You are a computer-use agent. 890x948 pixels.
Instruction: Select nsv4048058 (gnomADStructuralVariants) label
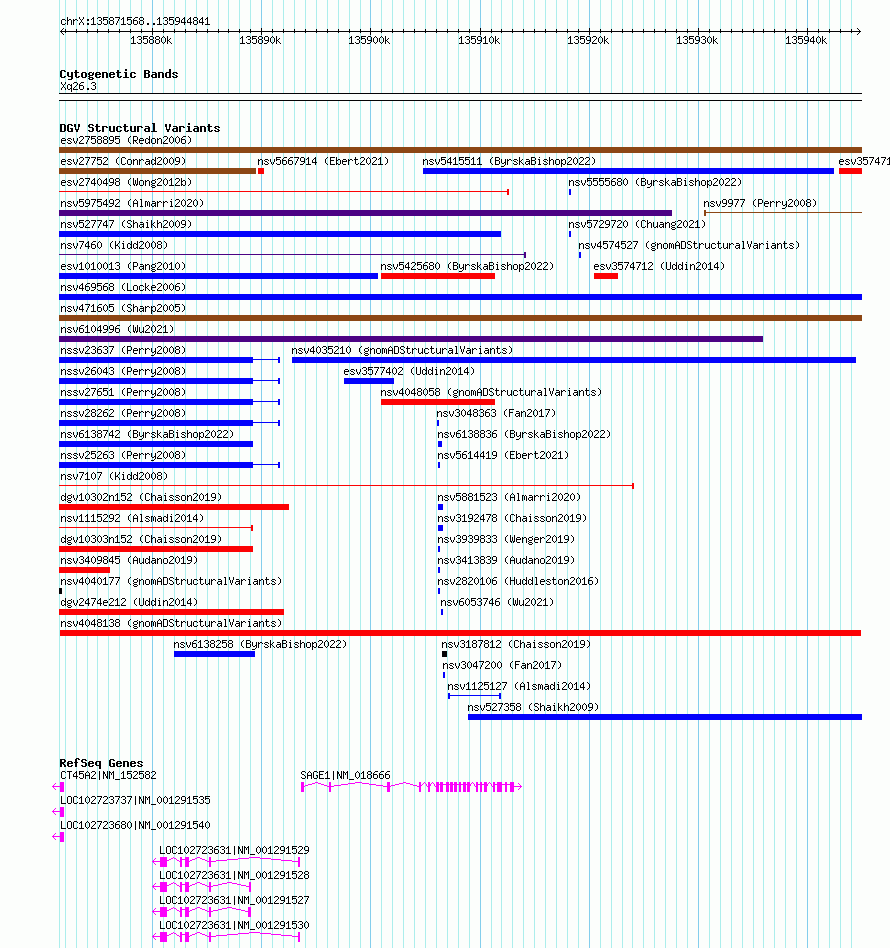(491, 392)
